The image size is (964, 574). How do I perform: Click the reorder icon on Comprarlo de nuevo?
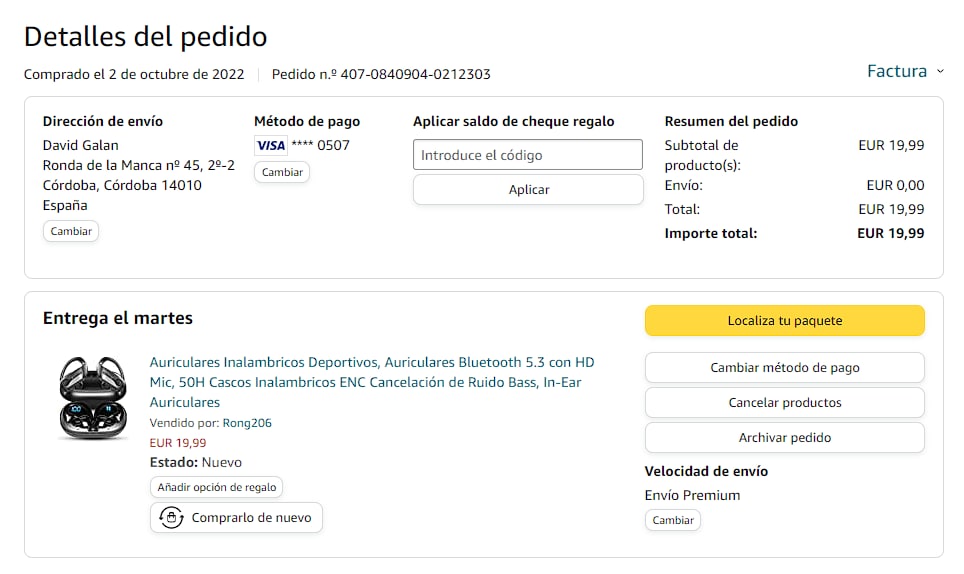pos(171,518)
